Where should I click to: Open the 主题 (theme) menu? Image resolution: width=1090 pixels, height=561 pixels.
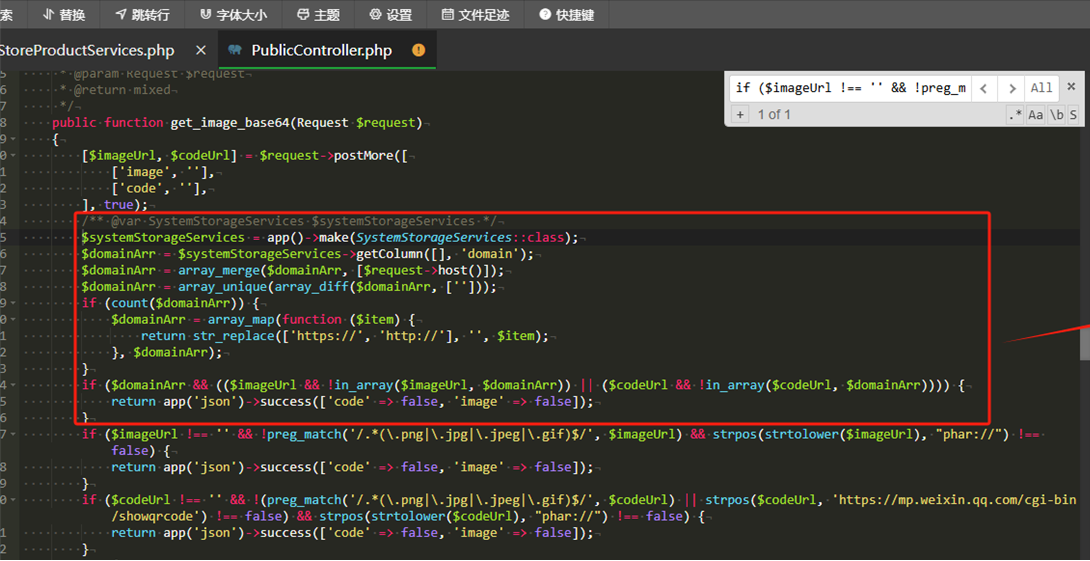(318, 15)
